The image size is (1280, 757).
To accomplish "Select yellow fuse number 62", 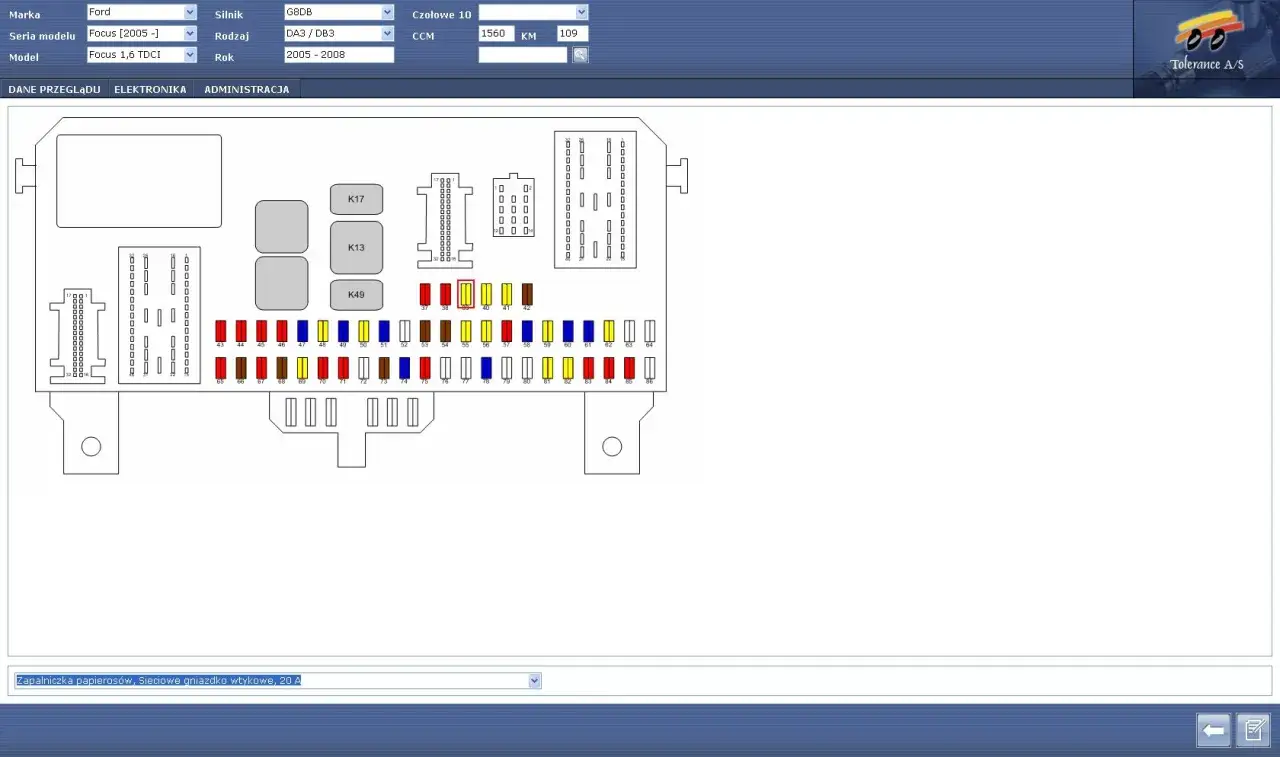I will point(608,331).
